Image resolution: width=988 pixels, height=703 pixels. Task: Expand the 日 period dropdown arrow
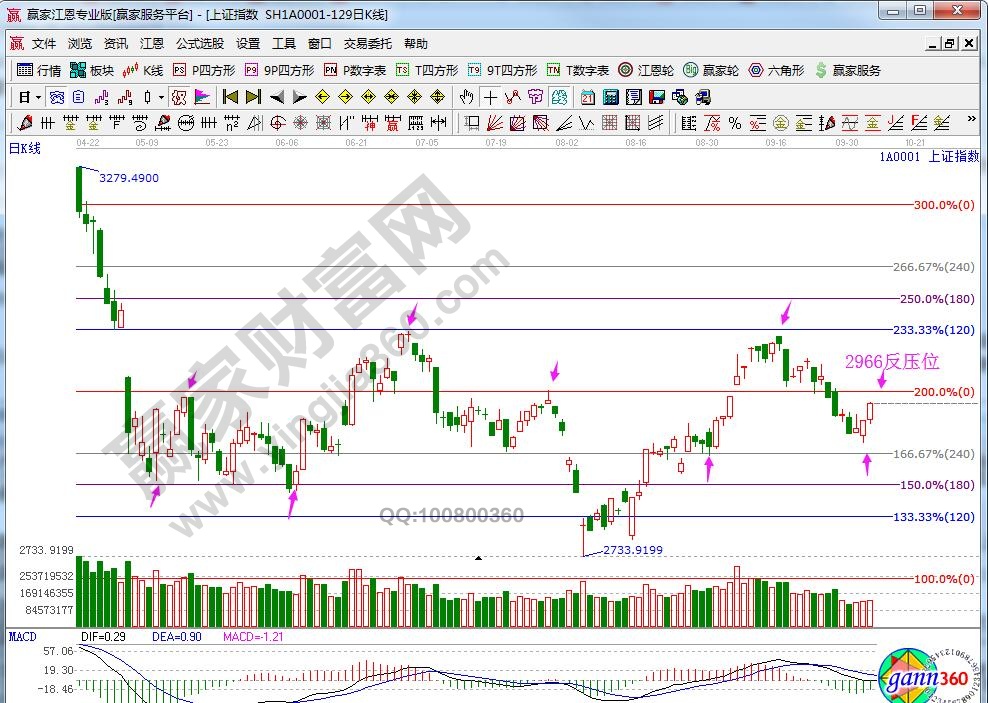pos(38,97)
